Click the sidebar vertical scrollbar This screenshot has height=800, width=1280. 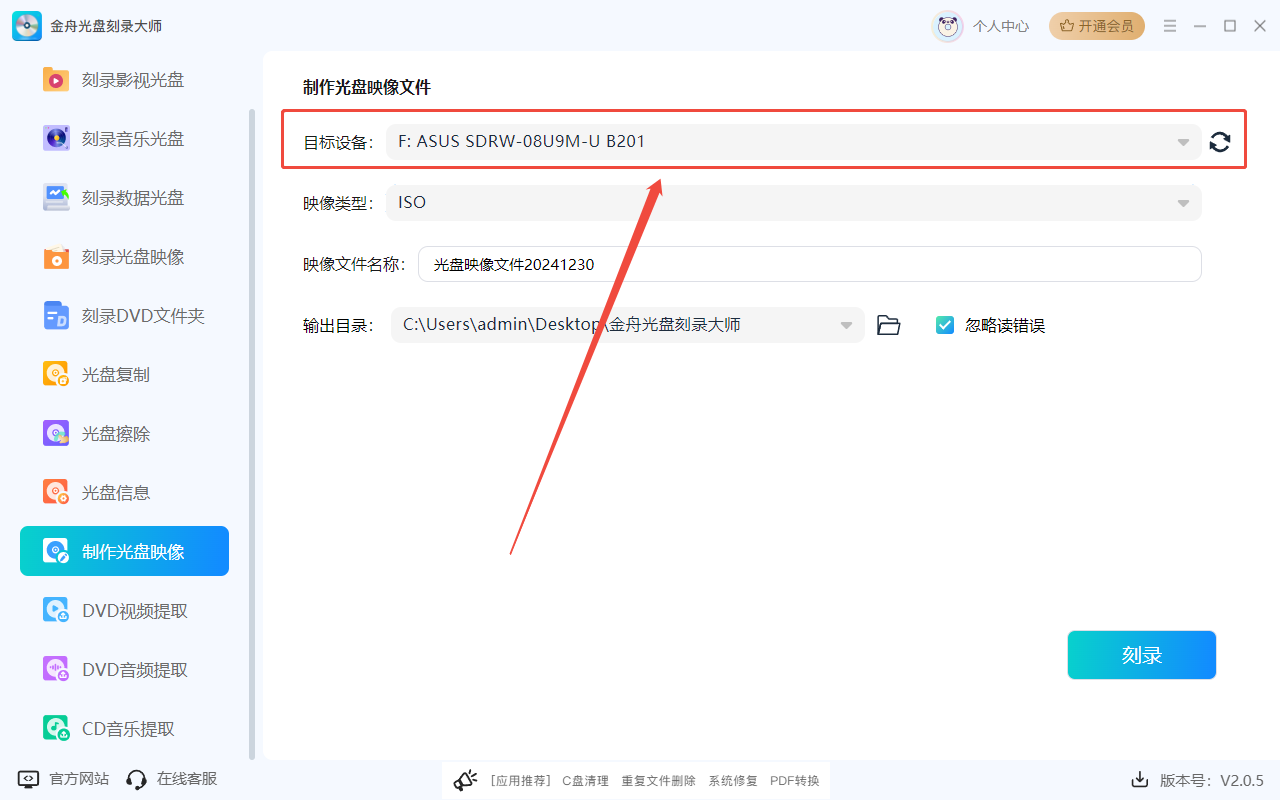(252, 435)
